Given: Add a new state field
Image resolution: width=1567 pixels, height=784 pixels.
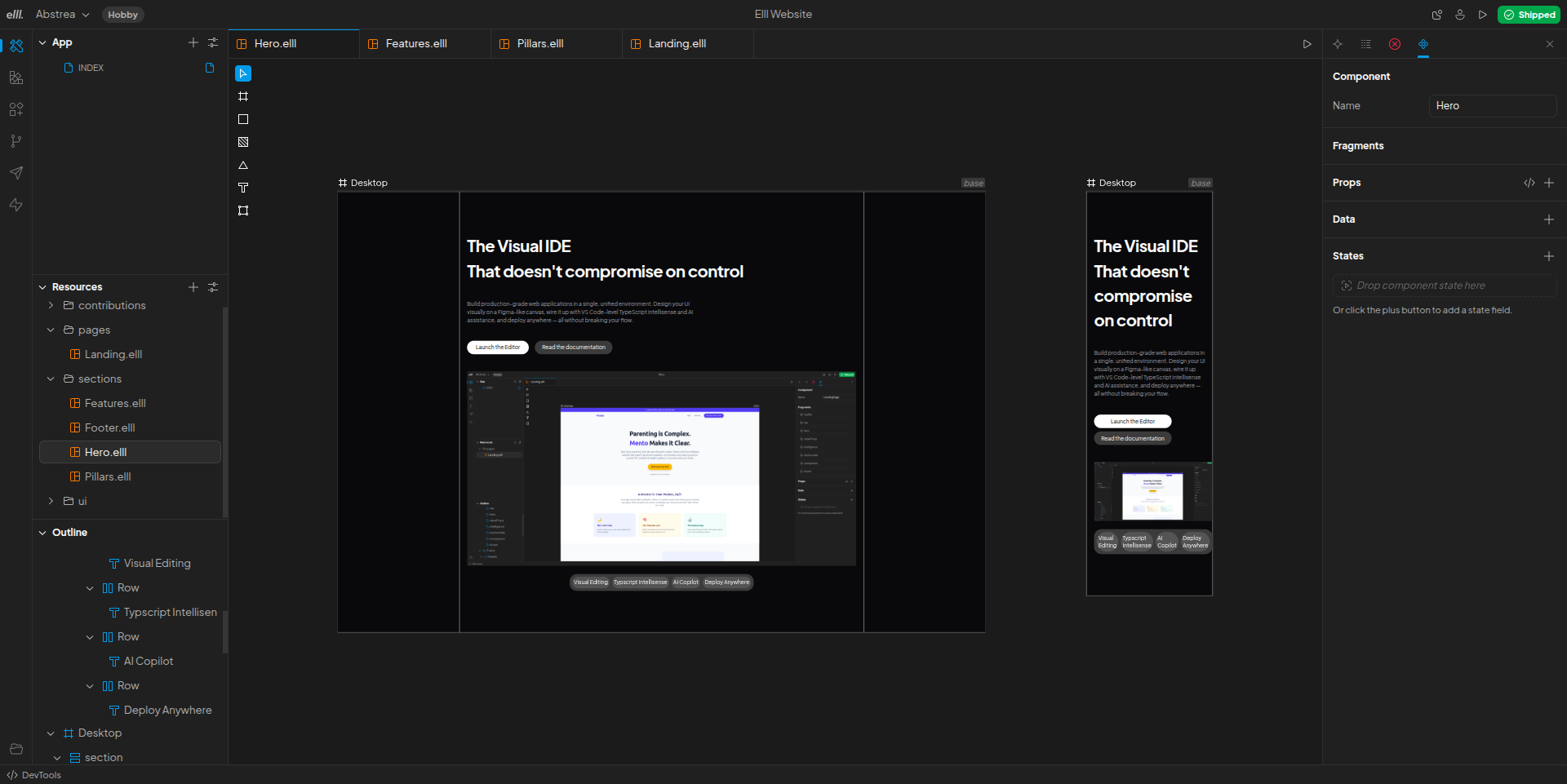Looking at the screenshot, I should [1549, 256].
